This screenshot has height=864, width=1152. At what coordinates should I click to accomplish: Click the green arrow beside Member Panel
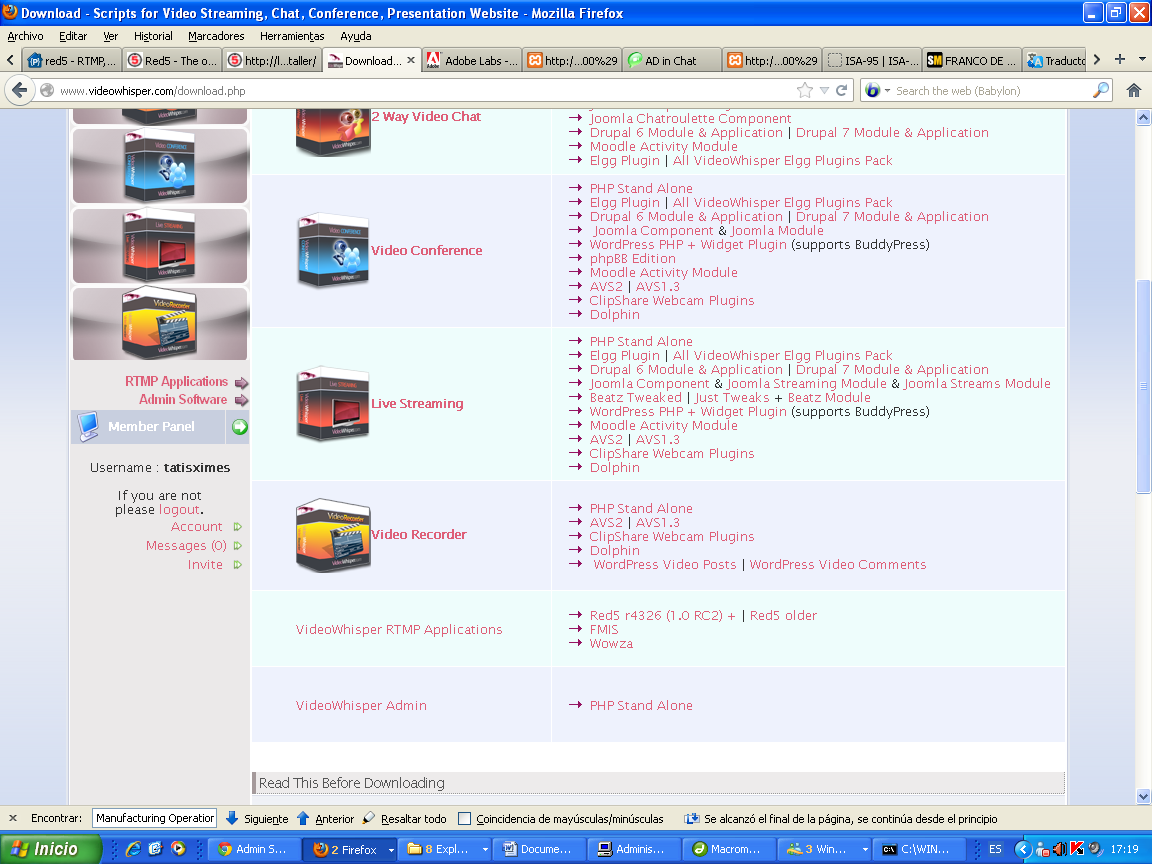[240, 427]
